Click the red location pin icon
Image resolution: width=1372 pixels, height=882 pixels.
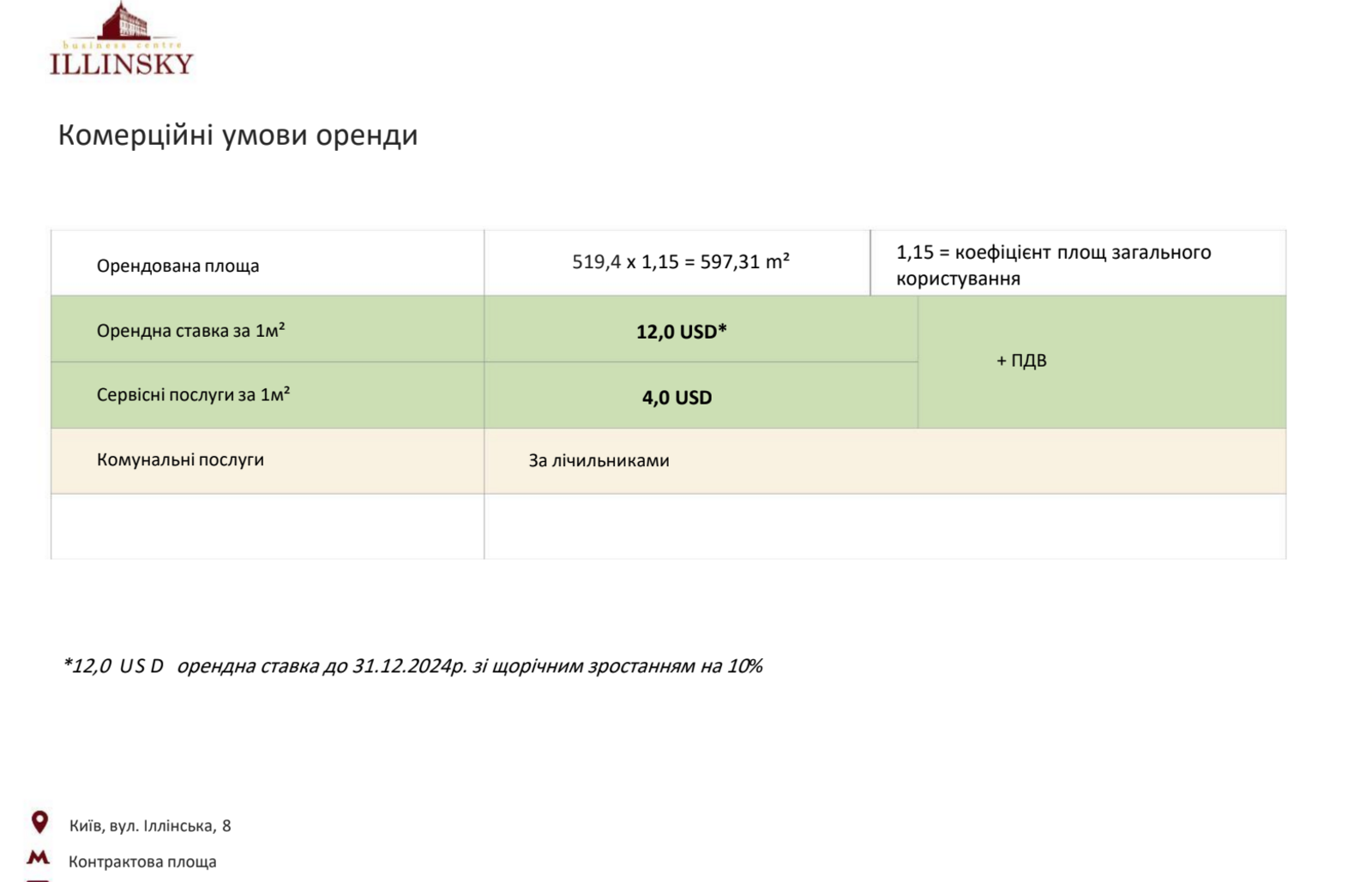(x=39, y=822)
